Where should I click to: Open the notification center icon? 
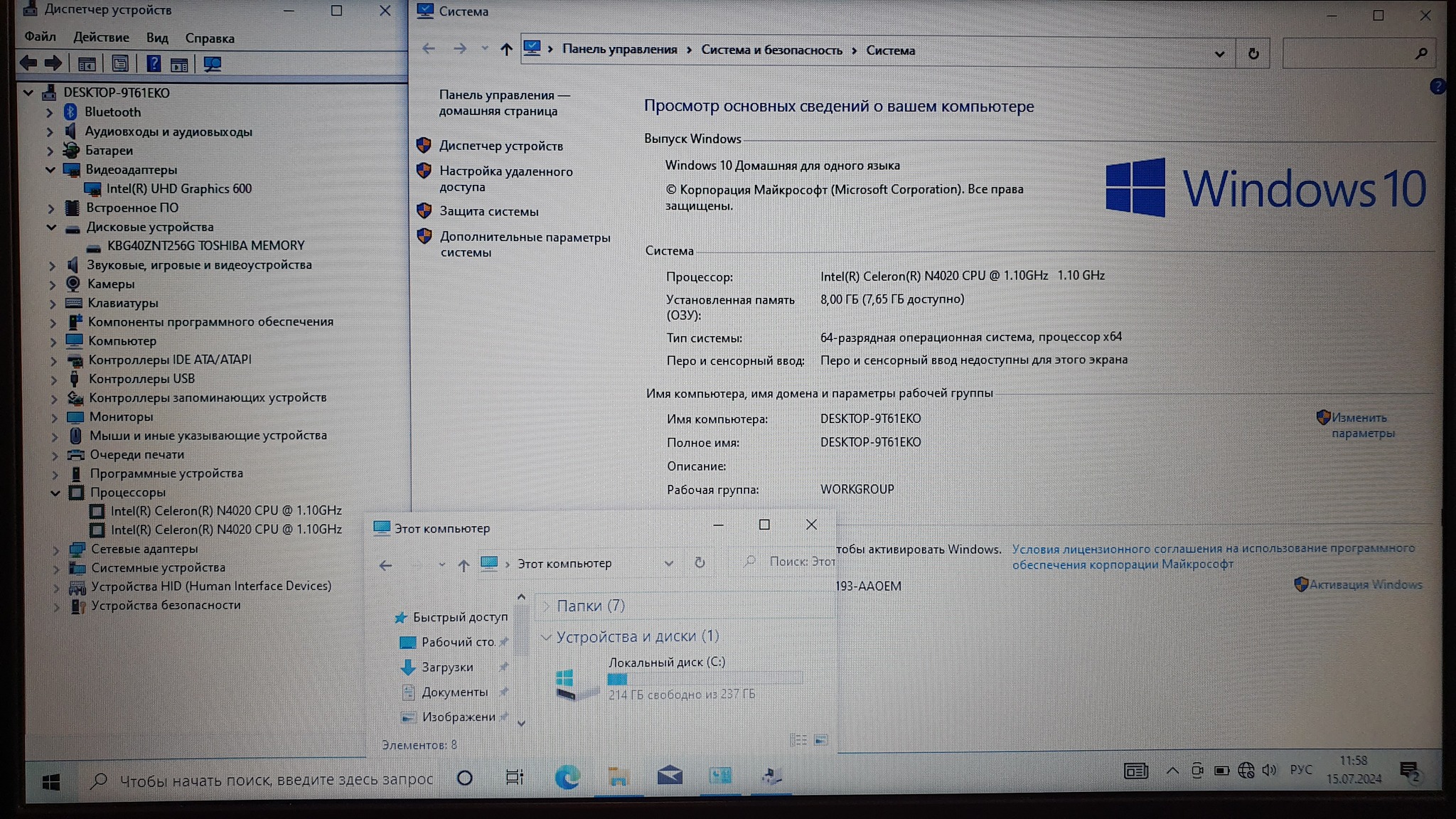tap(1408, 771)
